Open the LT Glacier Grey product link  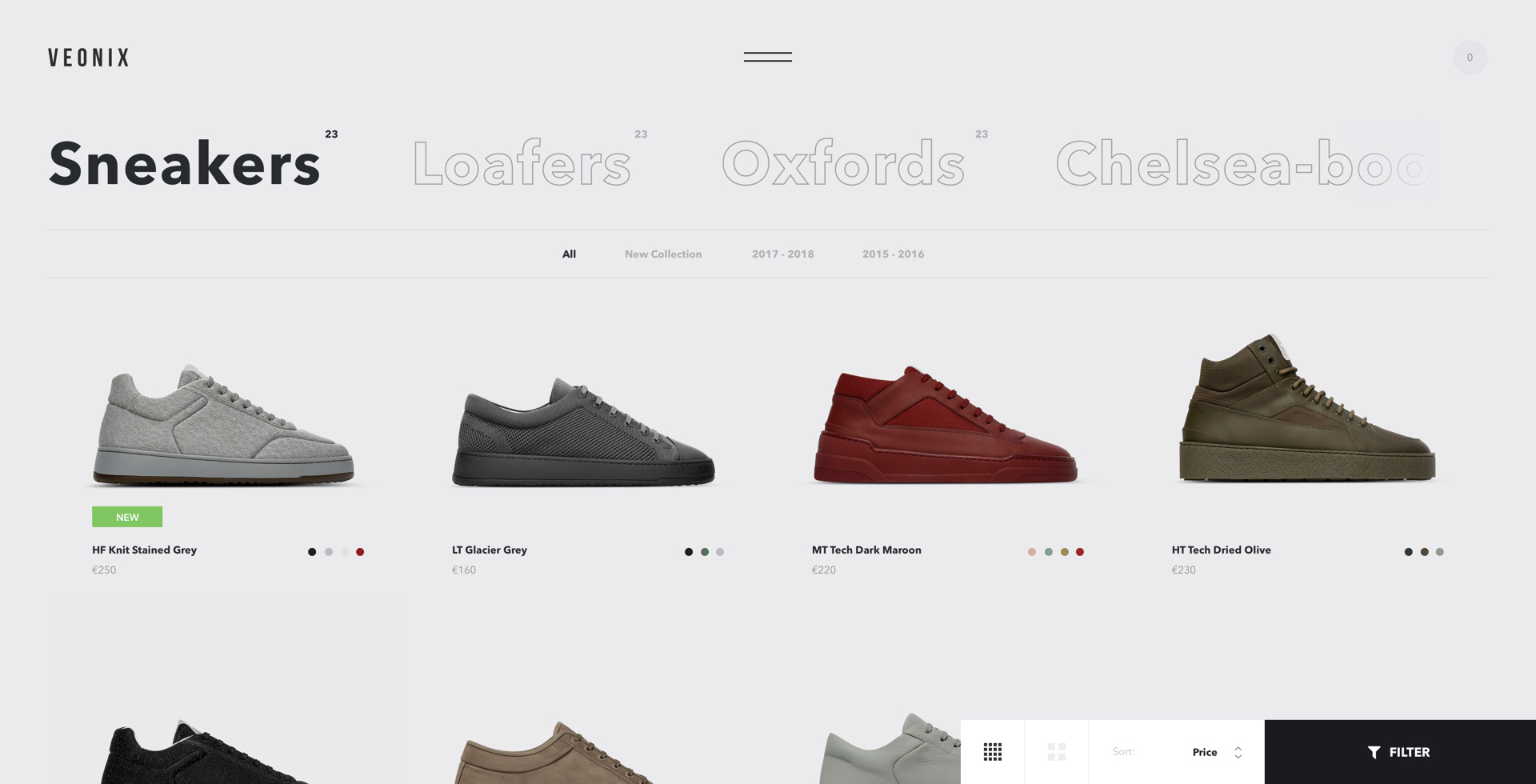pos(490,550)
